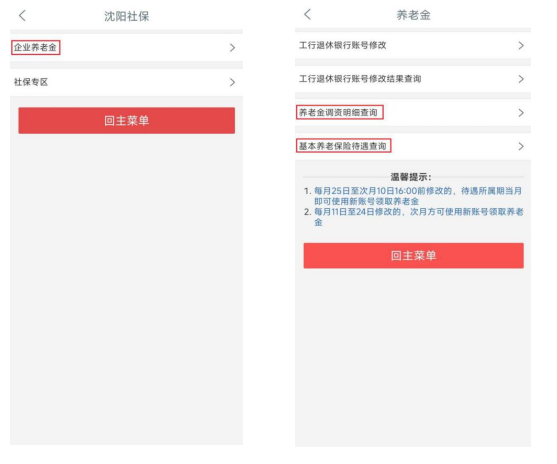Image resolution: width=557 pixels, height=464 pixels.
Task: Click chevron beside 基本养老保险待遇查询
Action: pyautogui.click(x=521, y=146)
